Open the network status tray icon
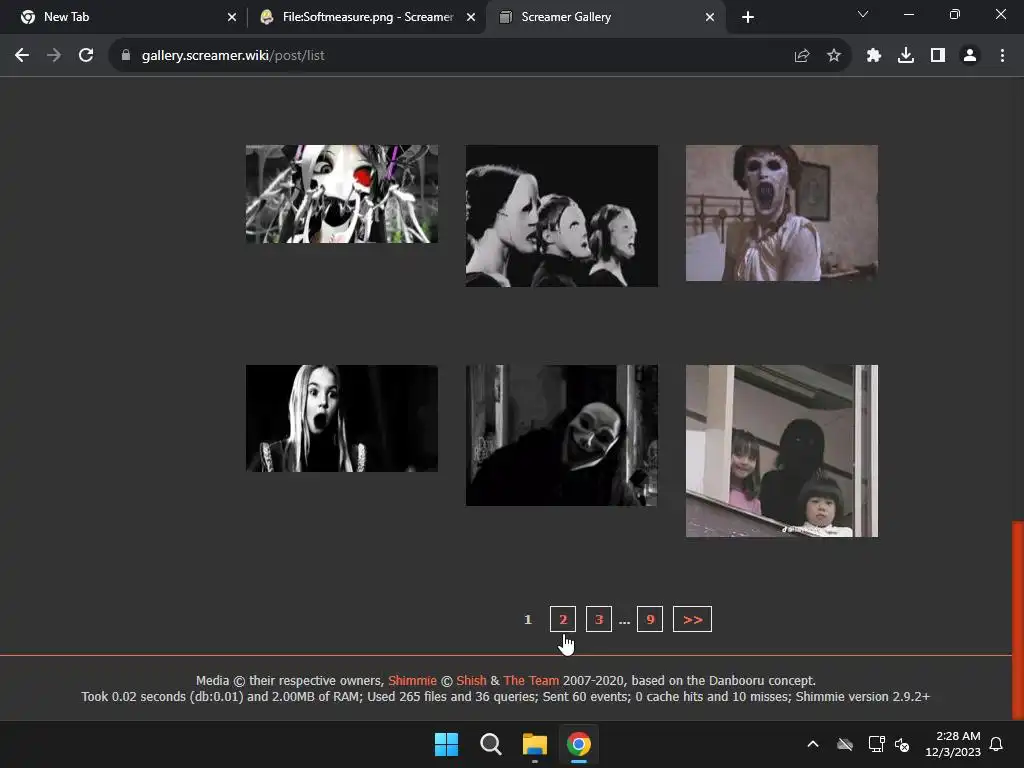This screenshot has width=1024, height=768. click(876, 744)
